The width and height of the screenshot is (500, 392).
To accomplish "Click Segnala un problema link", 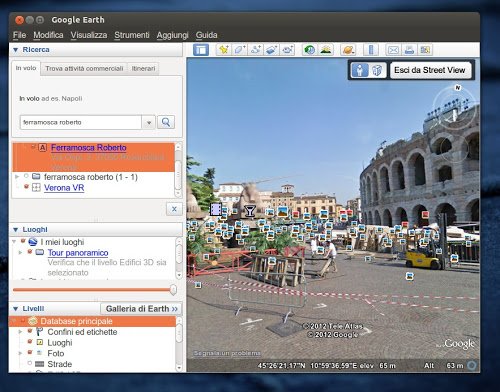I will click(227, 353).
